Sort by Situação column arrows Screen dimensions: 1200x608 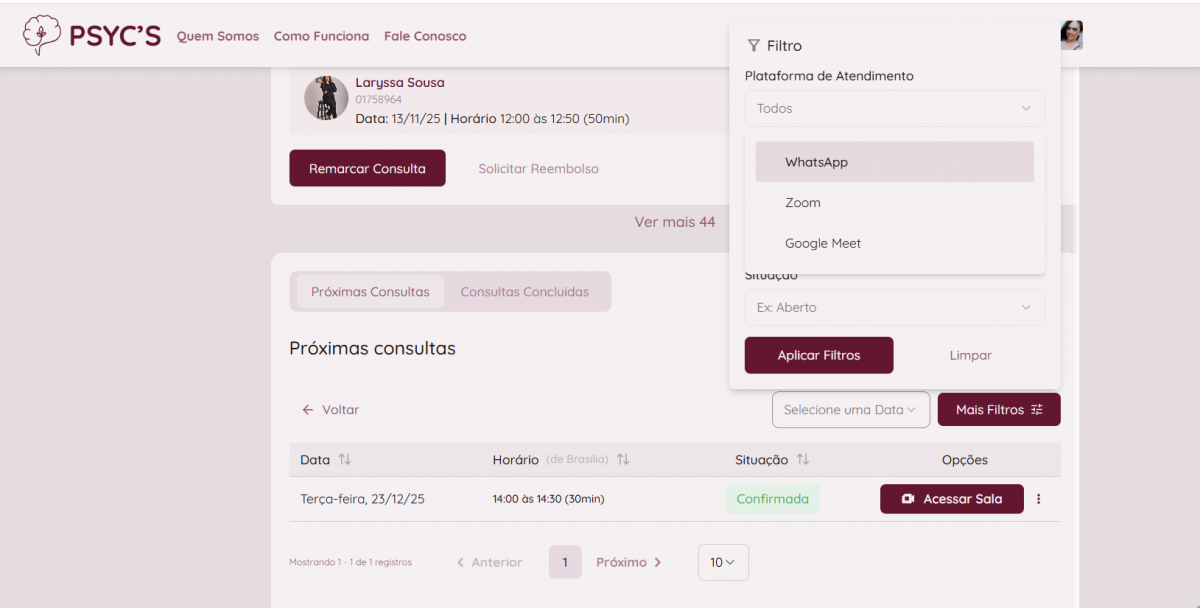802,460
